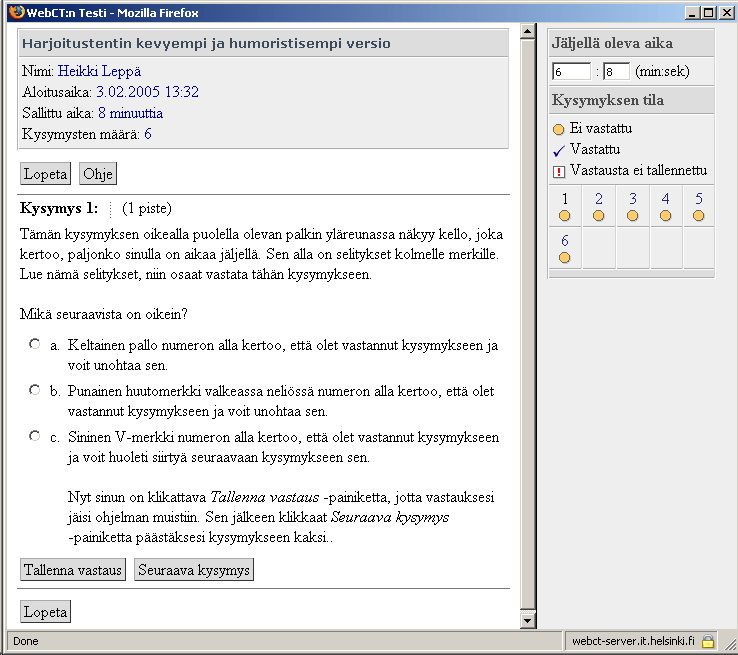Click the Vastausta ei tallennettu legend text
Screen dimensions: 738x655
(638, 170)
